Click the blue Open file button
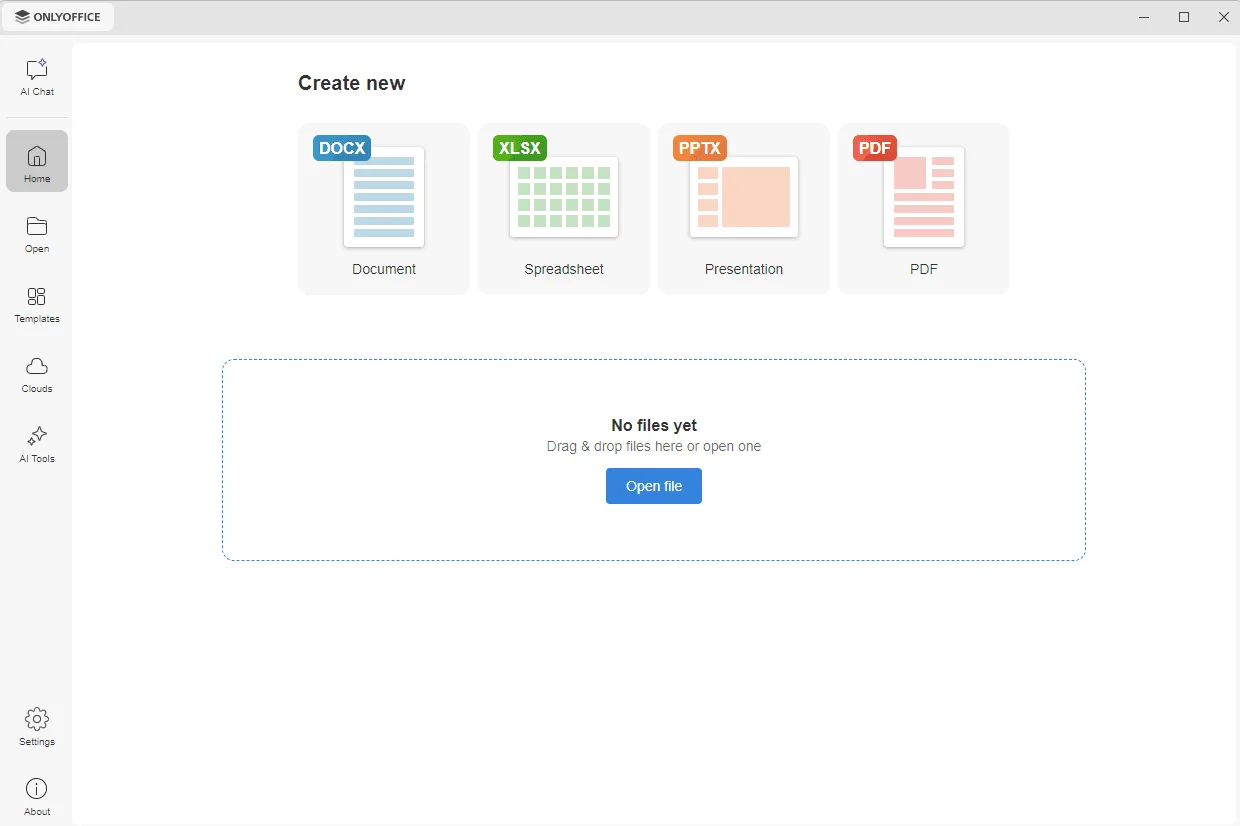The height and width of the screenshot is (826, 1240). click(x=654, y=486)
